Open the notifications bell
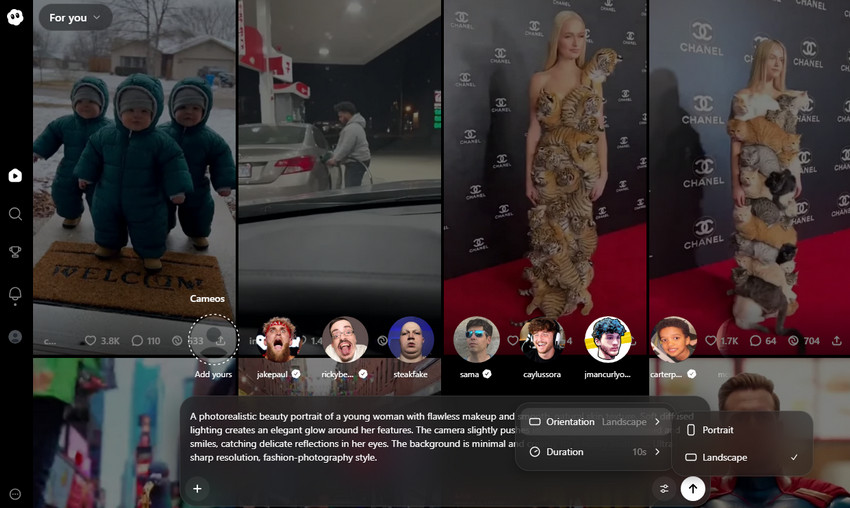850x508 pixels. [15, 294]
